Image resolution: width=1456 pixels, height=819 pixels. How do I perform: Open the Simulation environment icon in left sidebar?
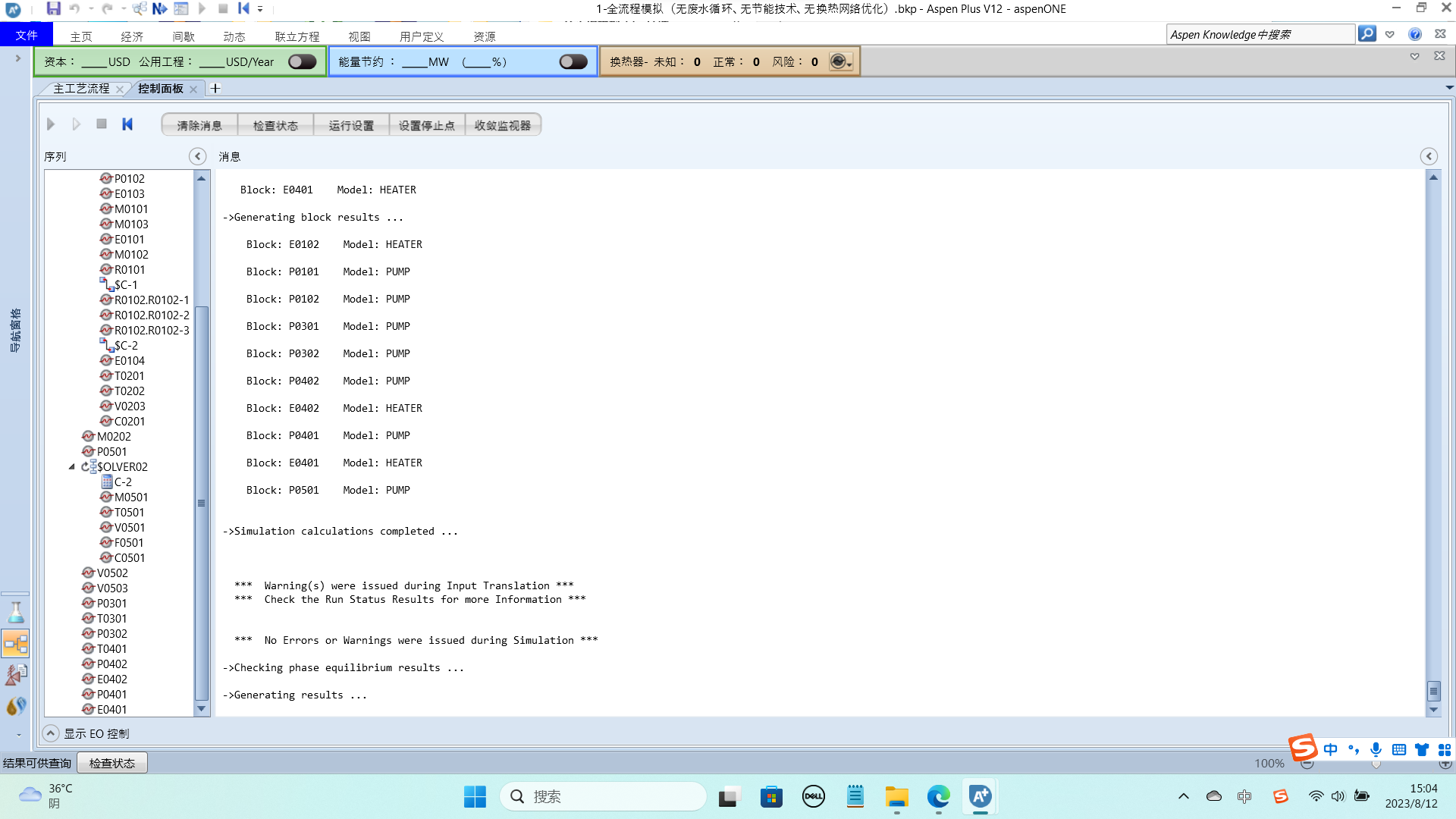[16, 644]
